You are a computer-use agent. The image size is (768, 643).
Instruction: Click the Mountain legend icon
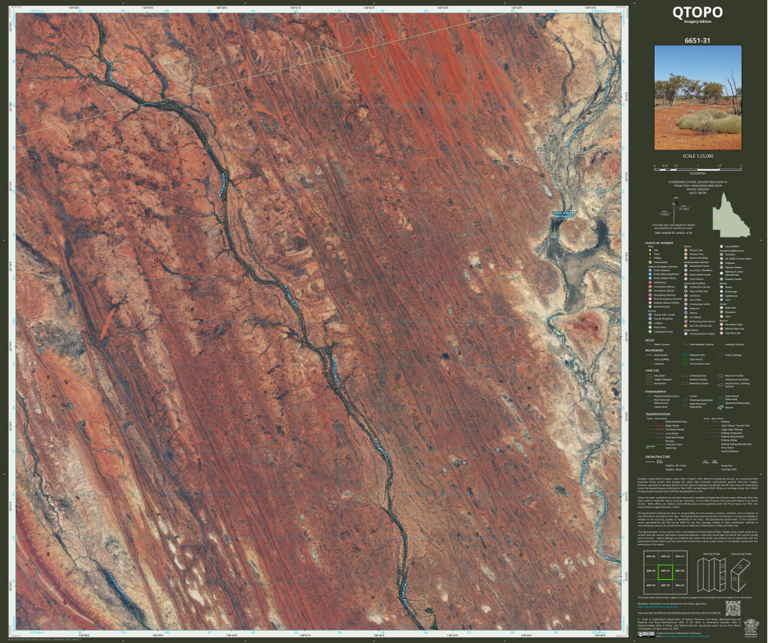click(721, 312)
